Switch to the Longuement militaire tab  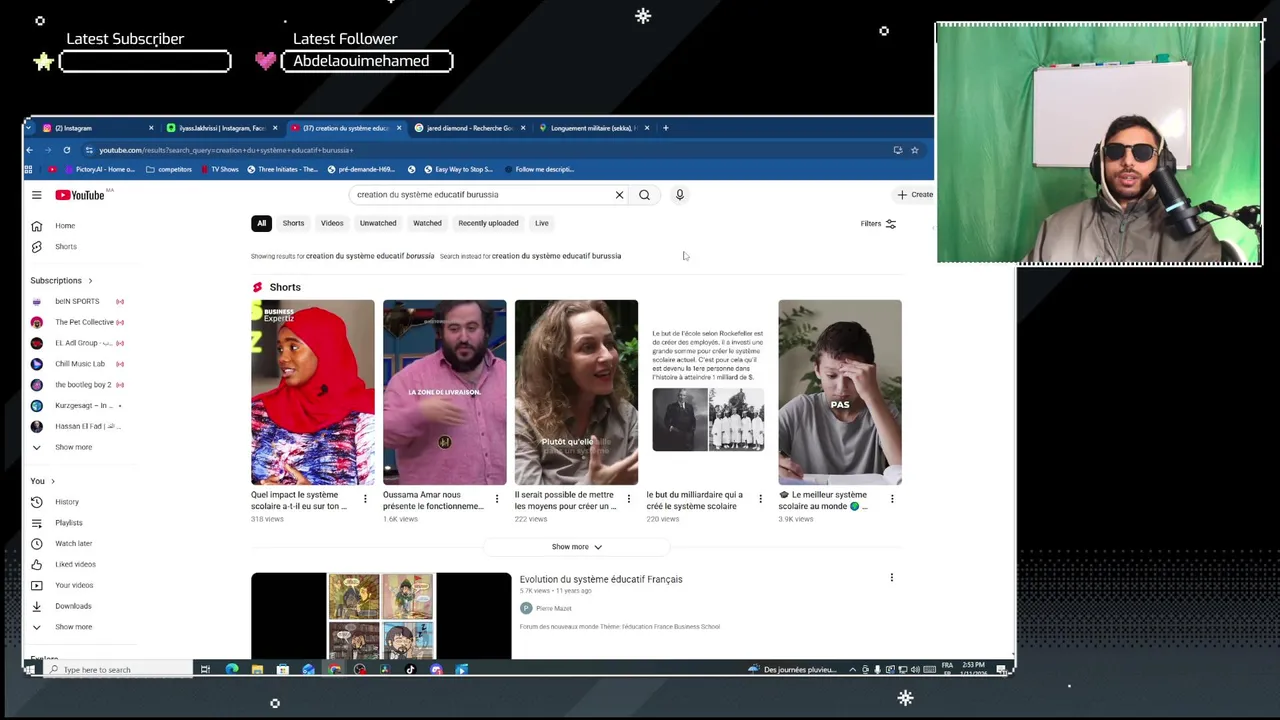594,128
